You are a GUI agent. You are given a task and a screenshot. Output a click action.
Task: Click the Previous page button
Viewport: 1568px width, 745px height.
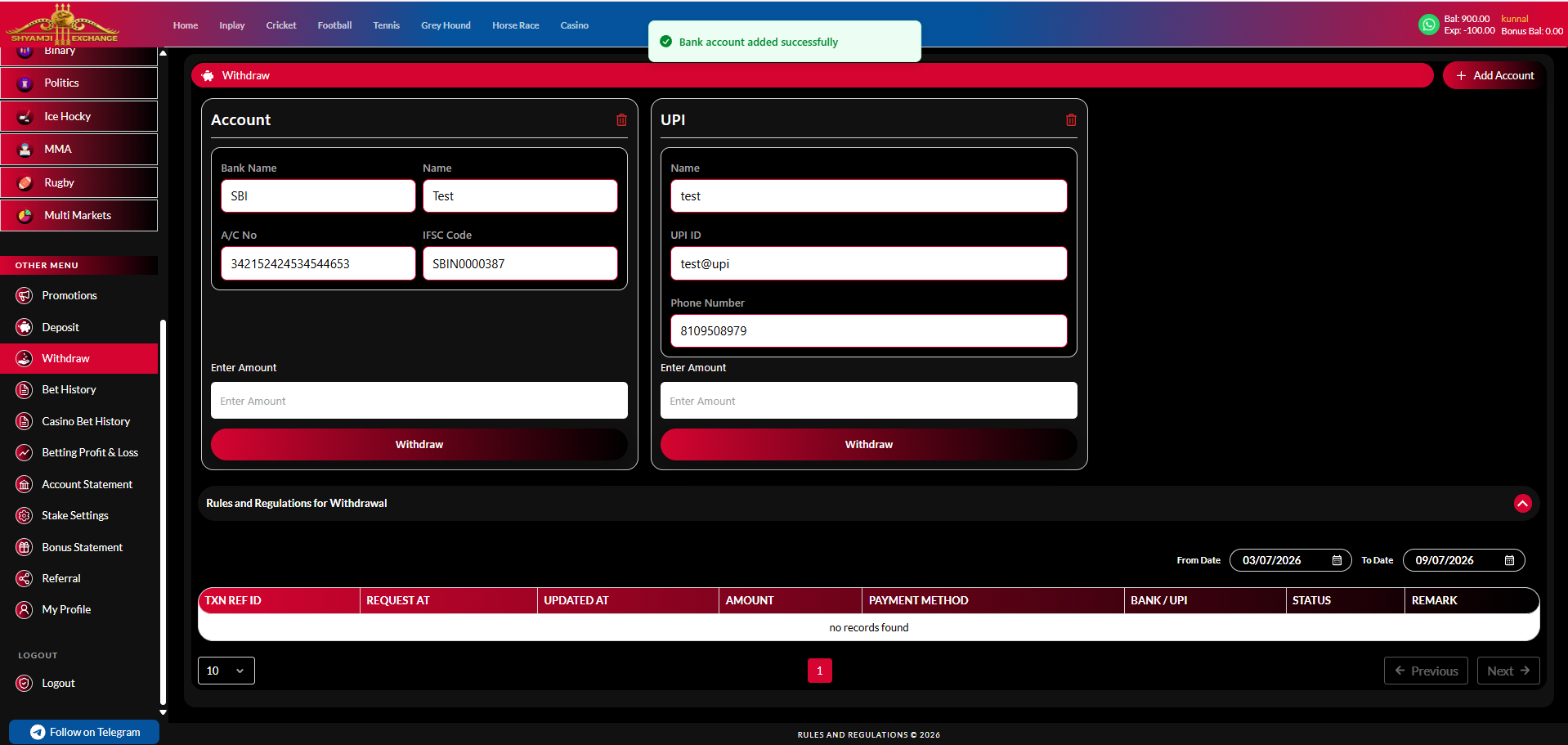(1426, 671)
